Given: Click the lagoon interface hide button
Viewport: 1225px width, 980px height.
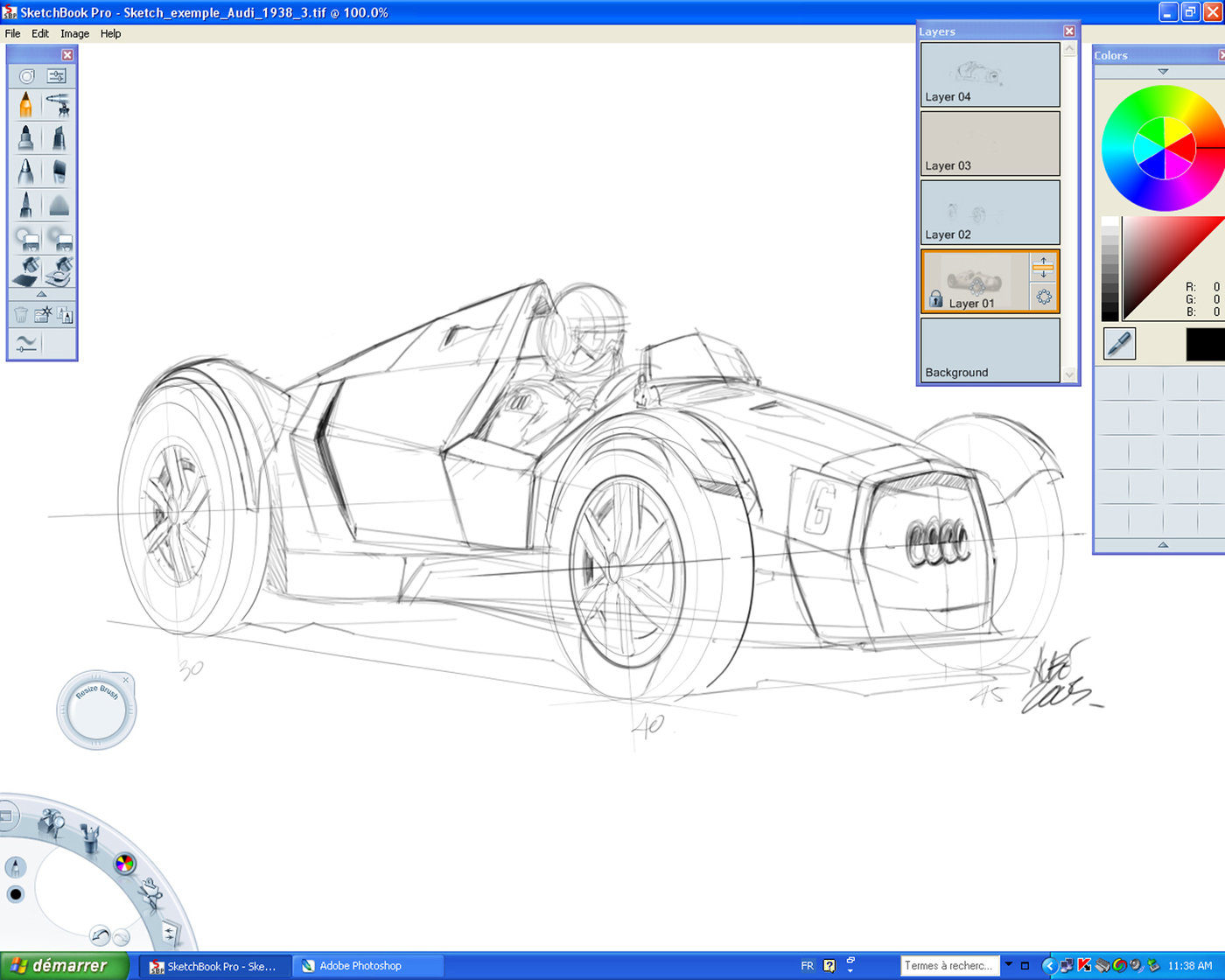Looking at the screenshot, I should [x=6, y=817].
